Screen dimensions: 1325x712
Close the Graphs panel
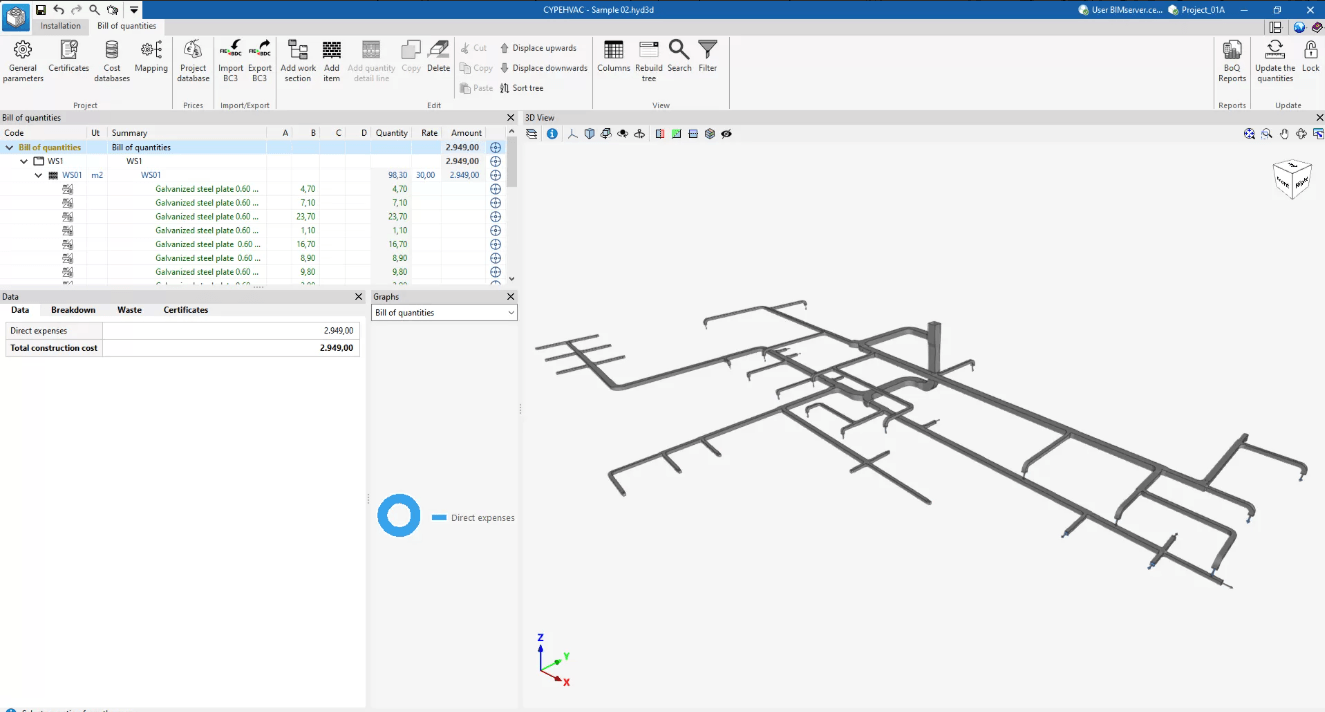tap(511, 297)
